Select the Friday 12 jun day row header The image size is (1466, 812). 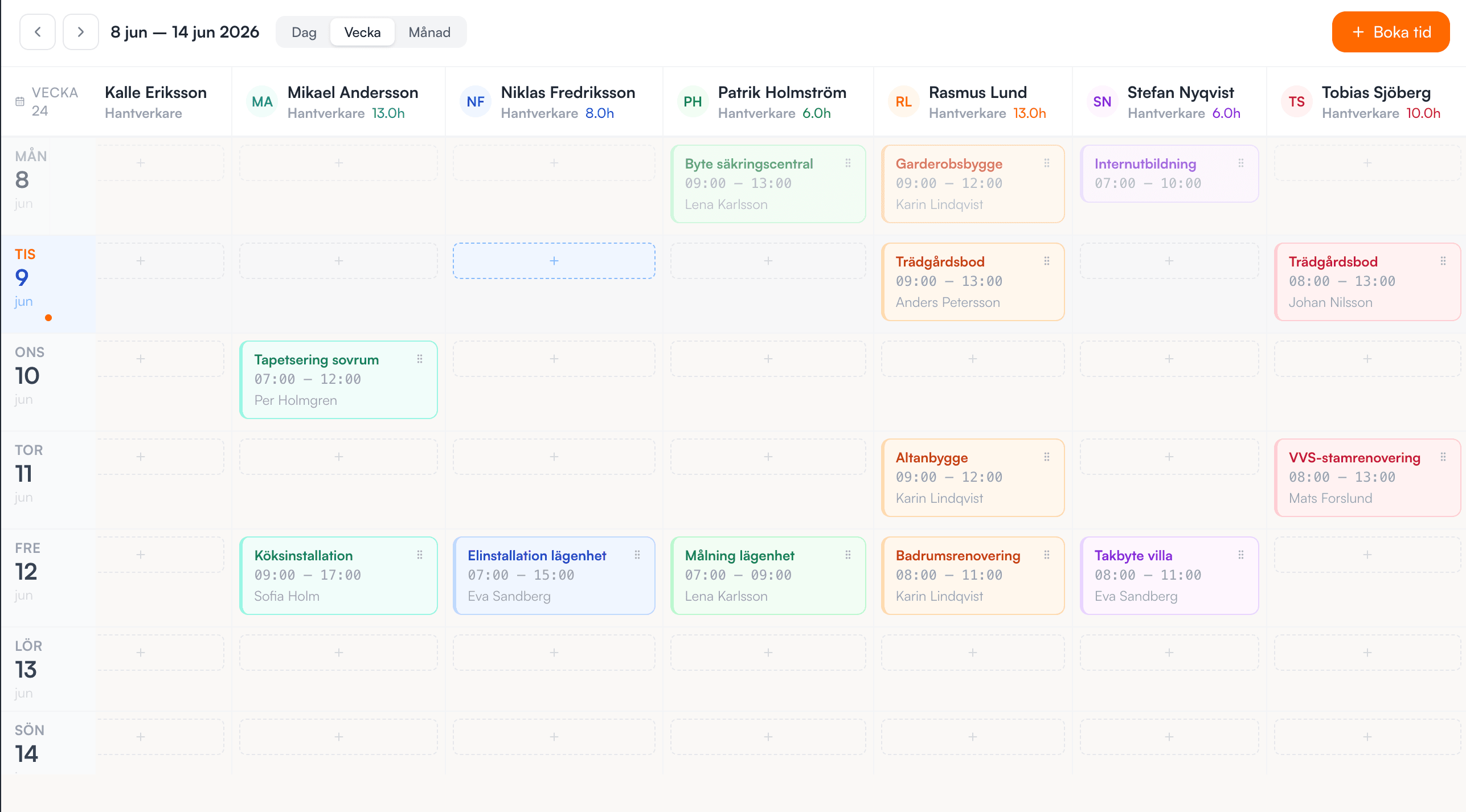pyautogui.click(x=48, y=577)
